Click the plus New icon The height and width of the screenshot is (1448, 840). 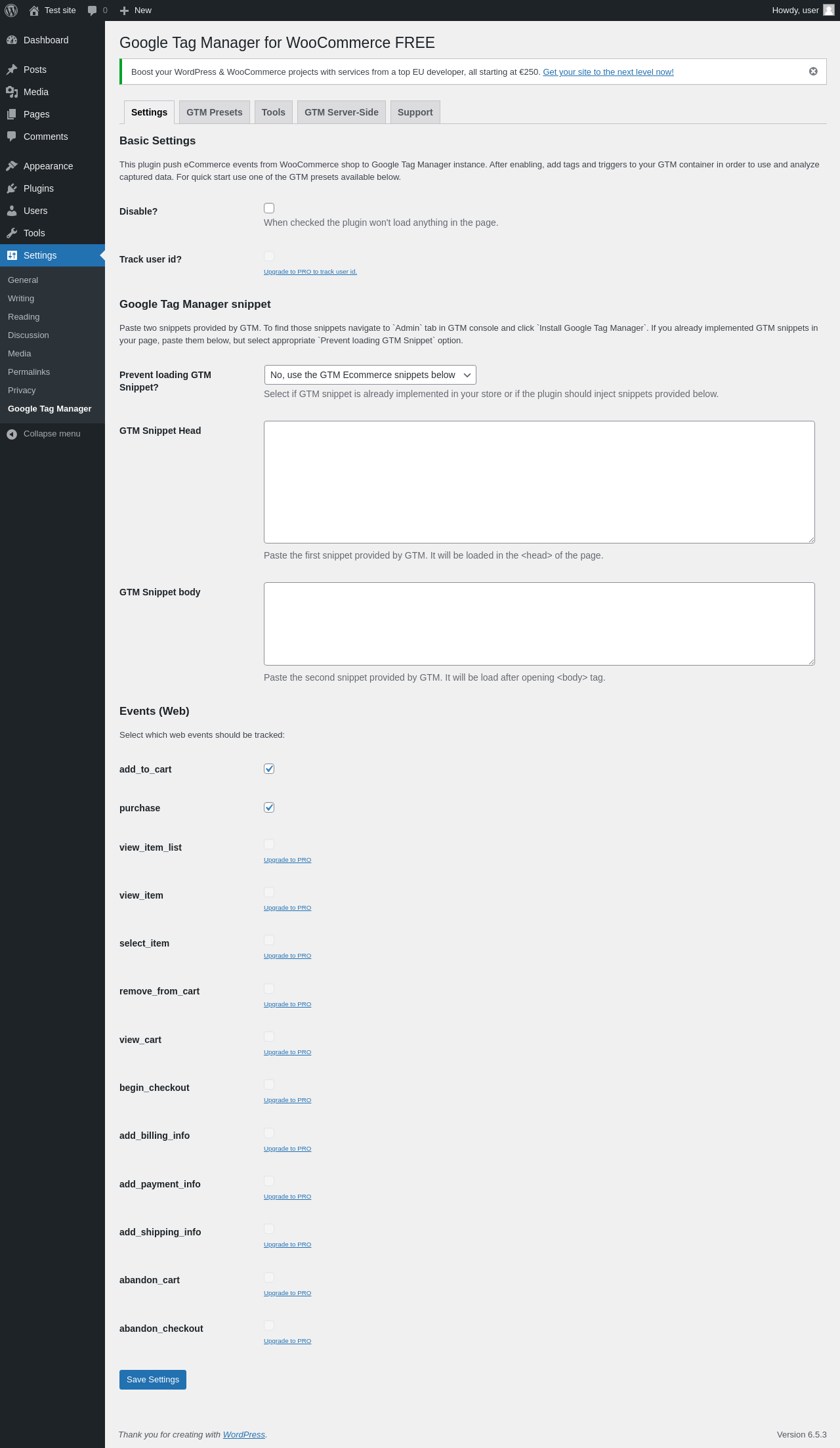pos(124,11)
